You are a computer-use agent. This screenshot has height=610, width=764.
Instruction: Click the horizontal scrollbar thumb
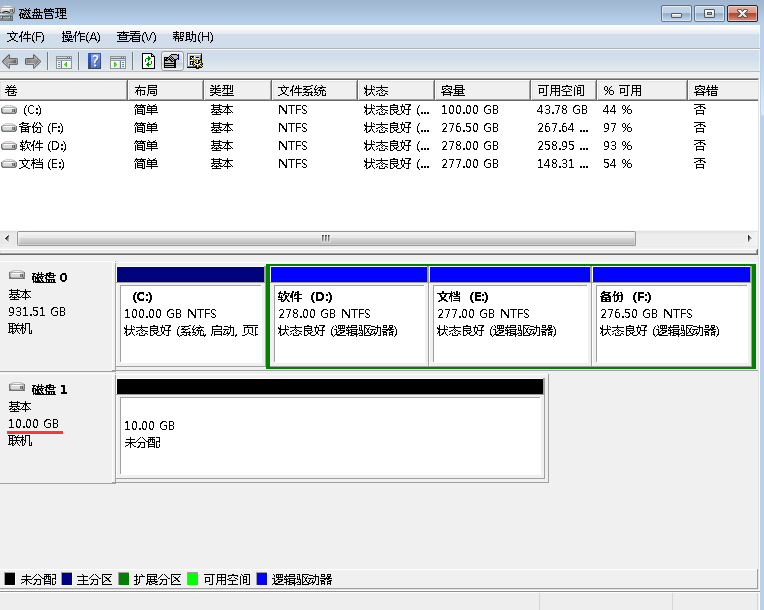[326, 239]
